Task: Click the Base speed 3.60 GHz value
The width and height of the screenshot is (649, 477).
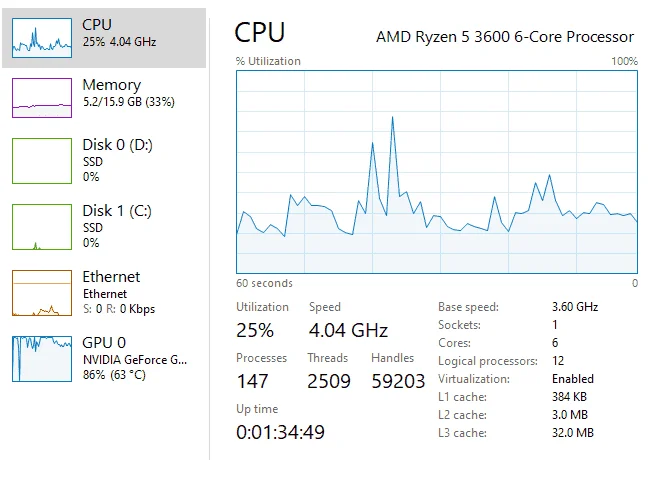Action: pos(575,307)
